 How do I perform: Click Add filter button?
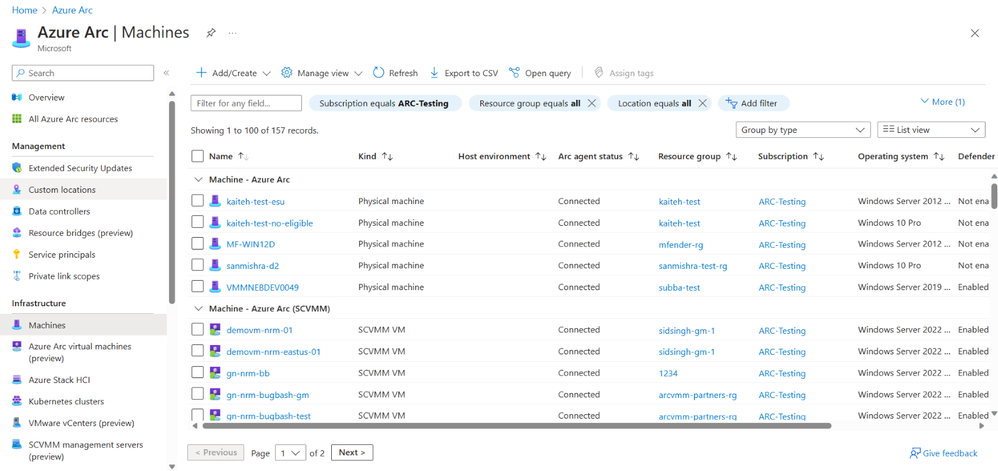point(754,103)
